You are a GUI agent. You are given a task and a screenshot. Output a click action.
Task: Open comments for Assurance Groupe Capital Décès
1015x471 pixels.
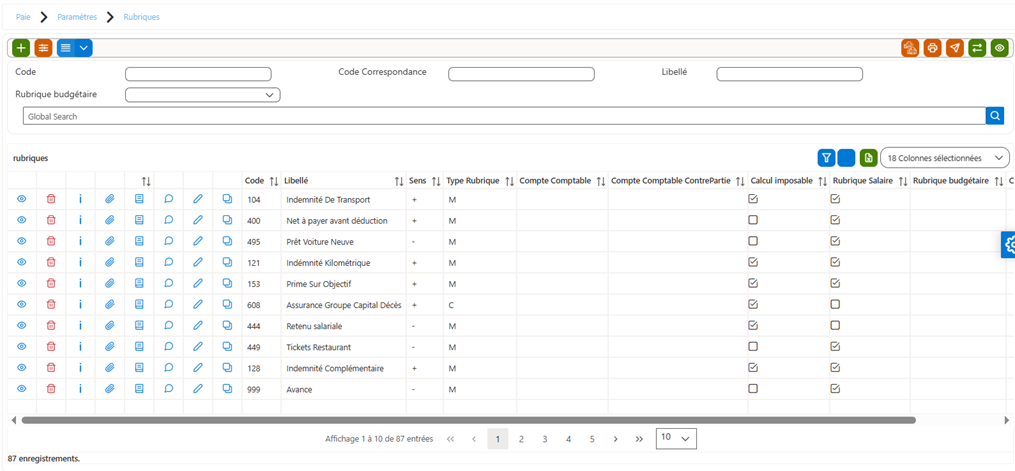click(168, 304)
